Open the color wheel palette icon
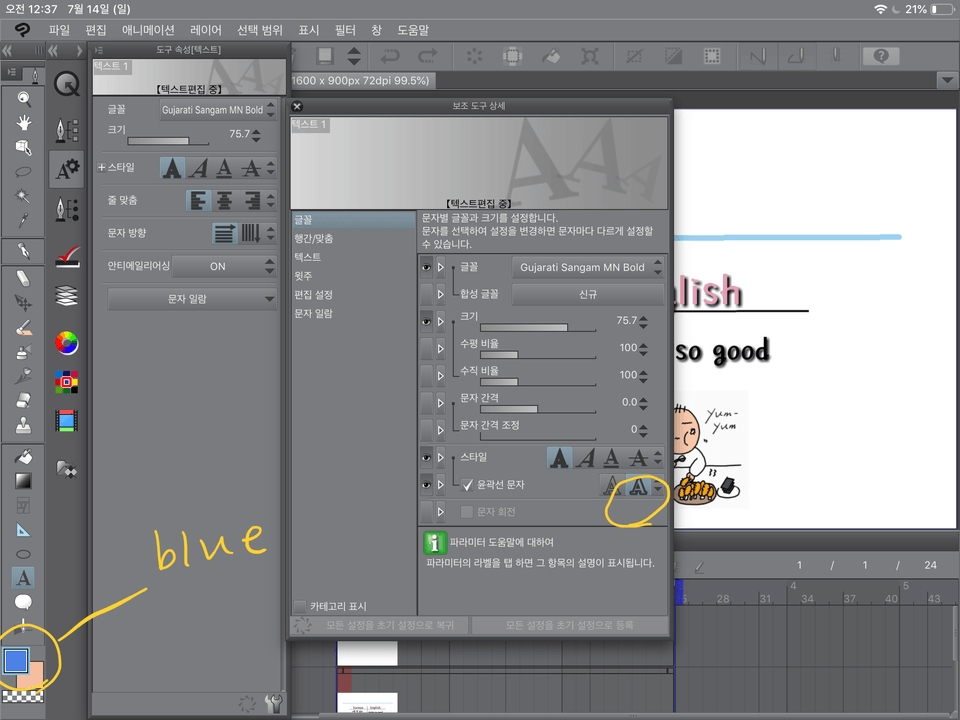Screen dimensions: 960x720 click(x=67, y=343)
